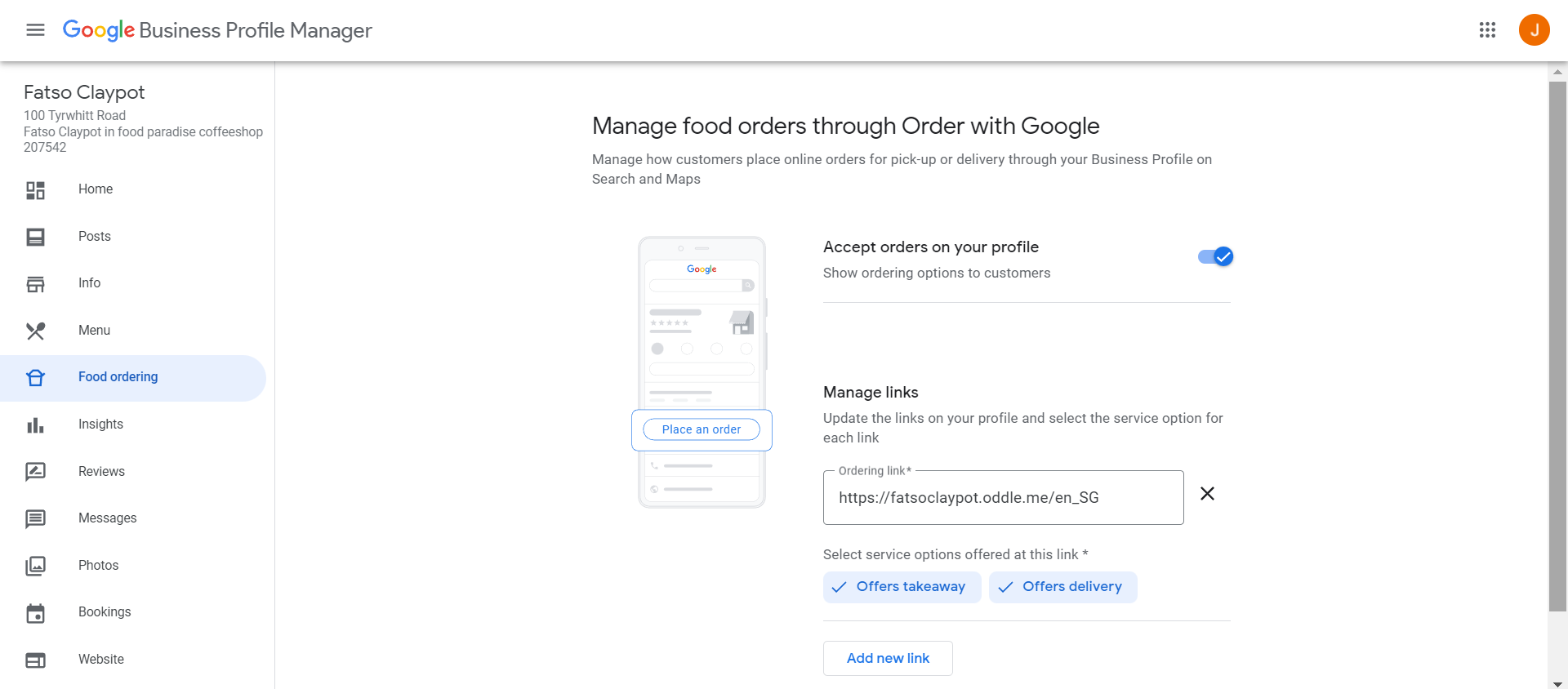This screenshot has height=689, width=1568.
Task: Click the Info storefront icon
Action: [35, 284]
